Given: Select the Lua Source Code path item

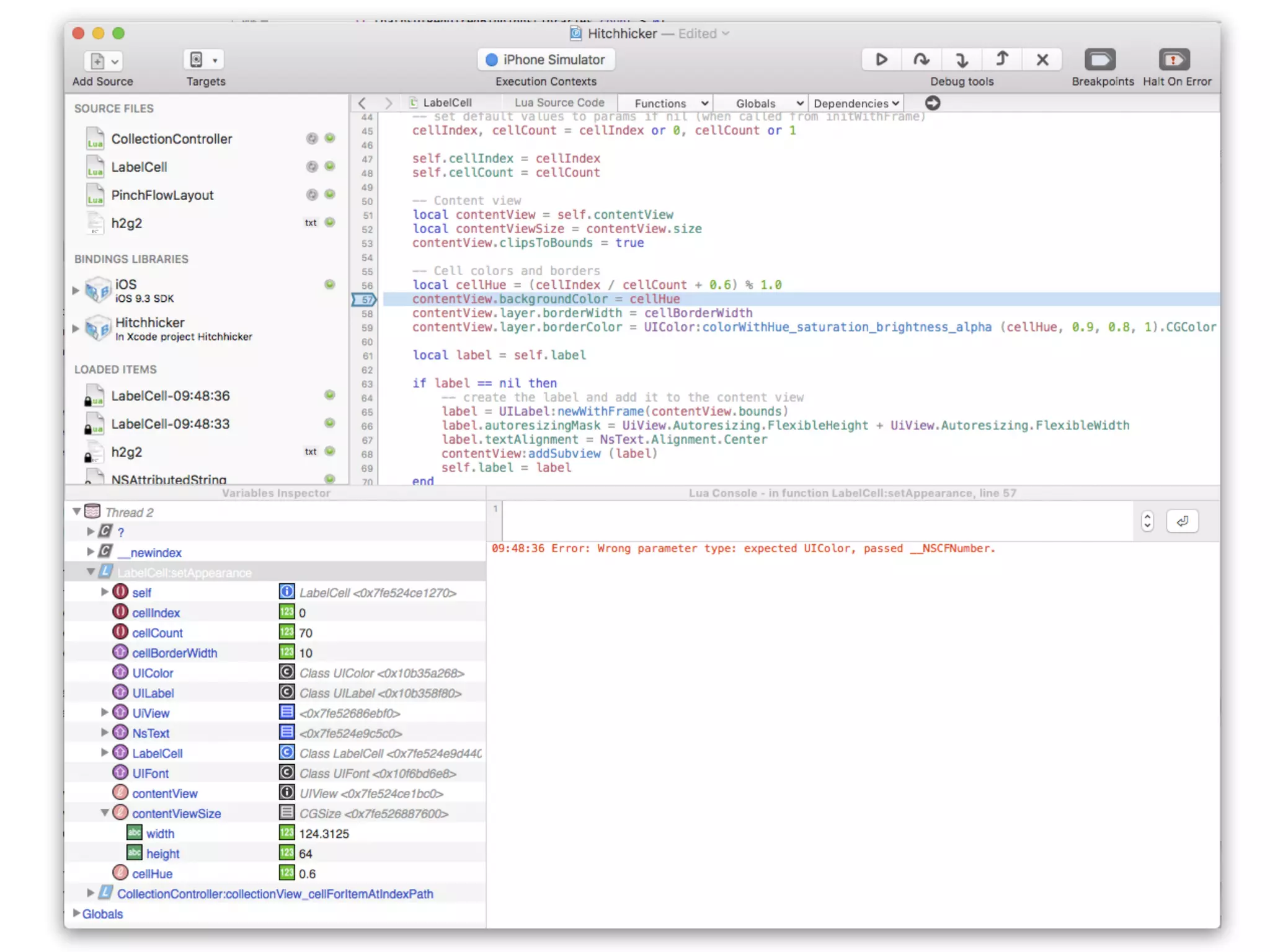Looking at the screenshot, I should point(559,103).
